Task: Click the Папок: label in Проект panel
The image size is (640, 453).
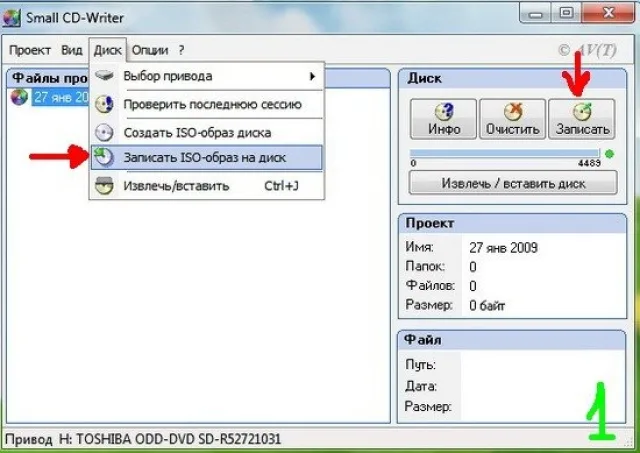Action: click(x=425, y=266)
